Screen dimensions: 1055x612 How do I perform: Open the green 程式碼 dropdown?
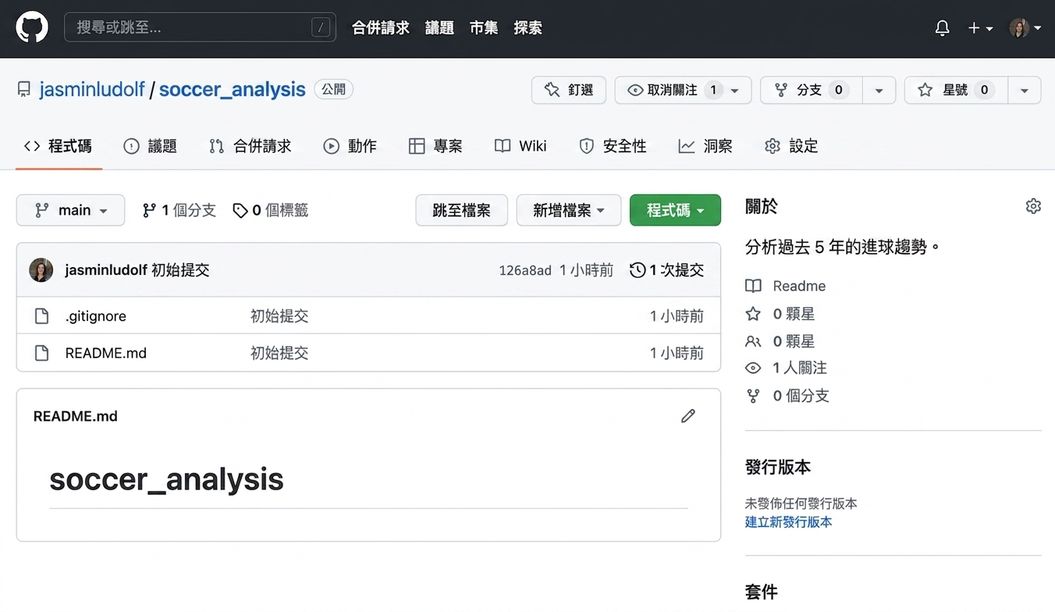pos(676,211)
